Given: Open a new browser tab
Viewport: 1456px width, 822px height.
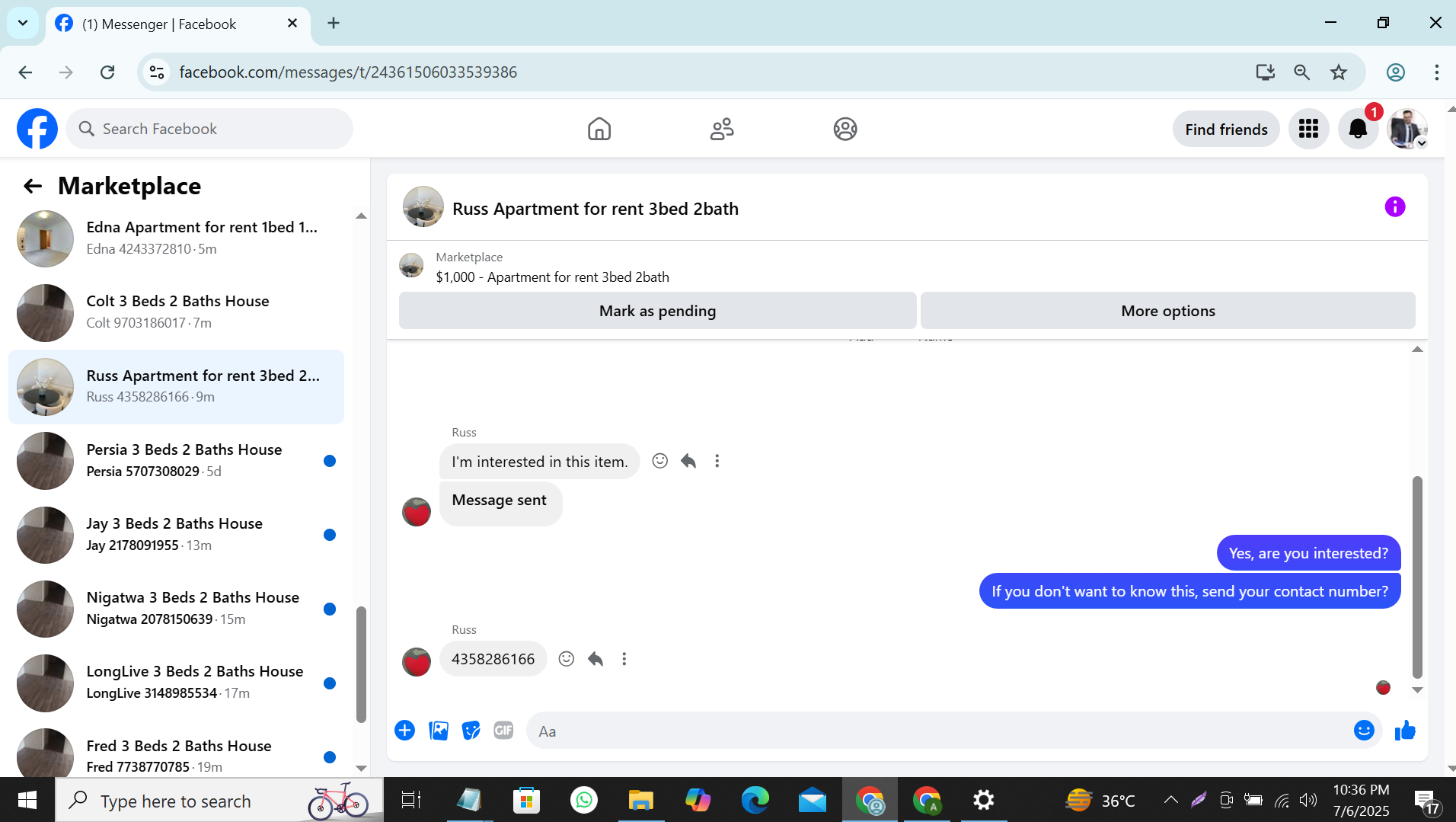Looking at the screenshot, I should 334,23.
